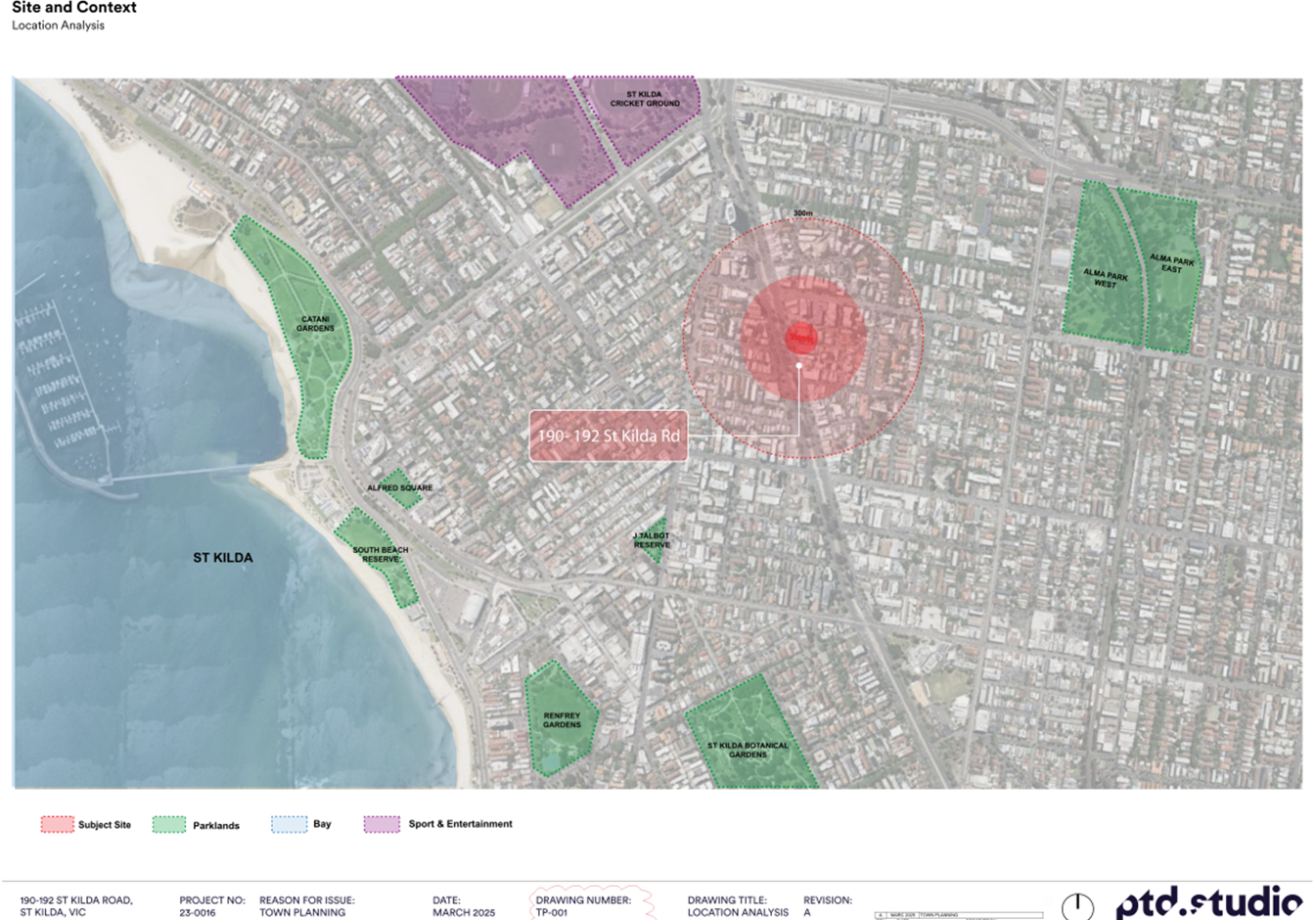The height and width of the screenshot is (920, 1316).
Task: Click the red Subject Site legend swatch
Action: tap(57, 824)
